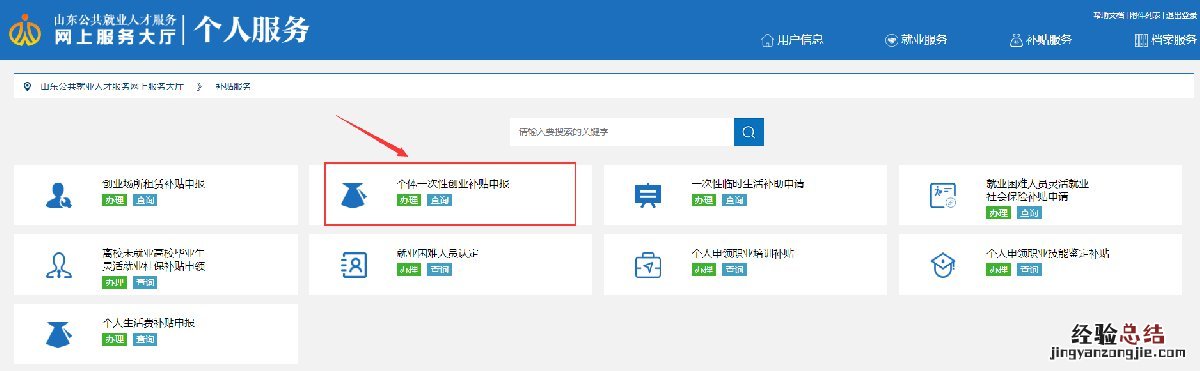Click breadcrumb link 山东公共就业人才服务网上服务大厅
Image resolution: width=1200 pixels, height=371 pixels.
[111, 87]
